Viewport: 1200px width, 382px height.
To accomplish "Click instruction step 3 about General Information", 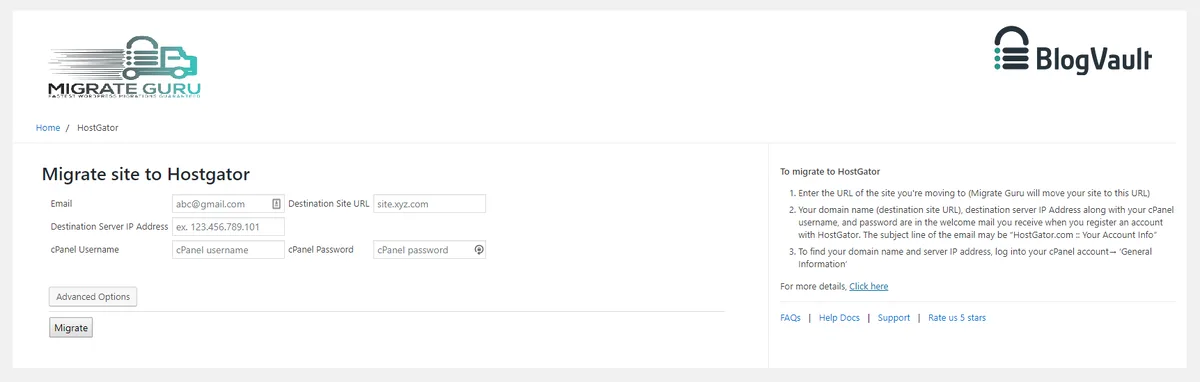I will click(x=974, y=258).
